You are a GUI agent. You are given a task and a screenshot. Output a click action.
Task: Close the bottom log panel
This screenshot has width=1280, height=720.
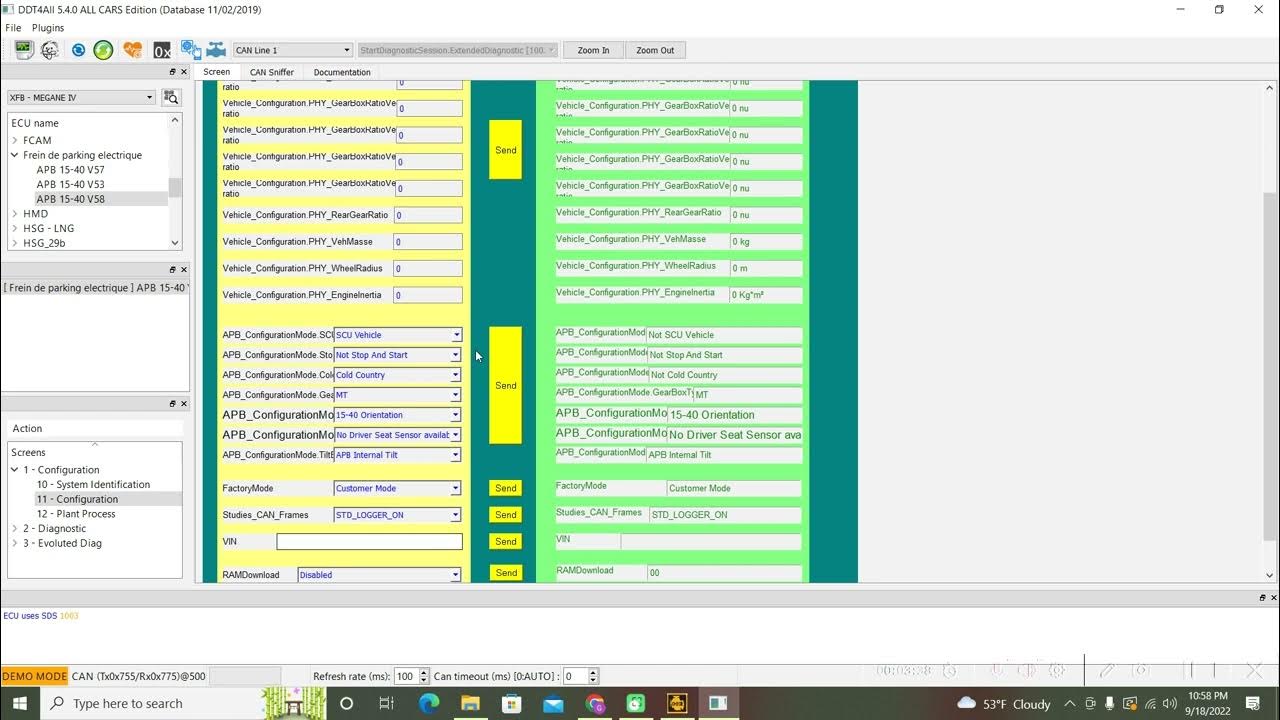coord(1274,597)
